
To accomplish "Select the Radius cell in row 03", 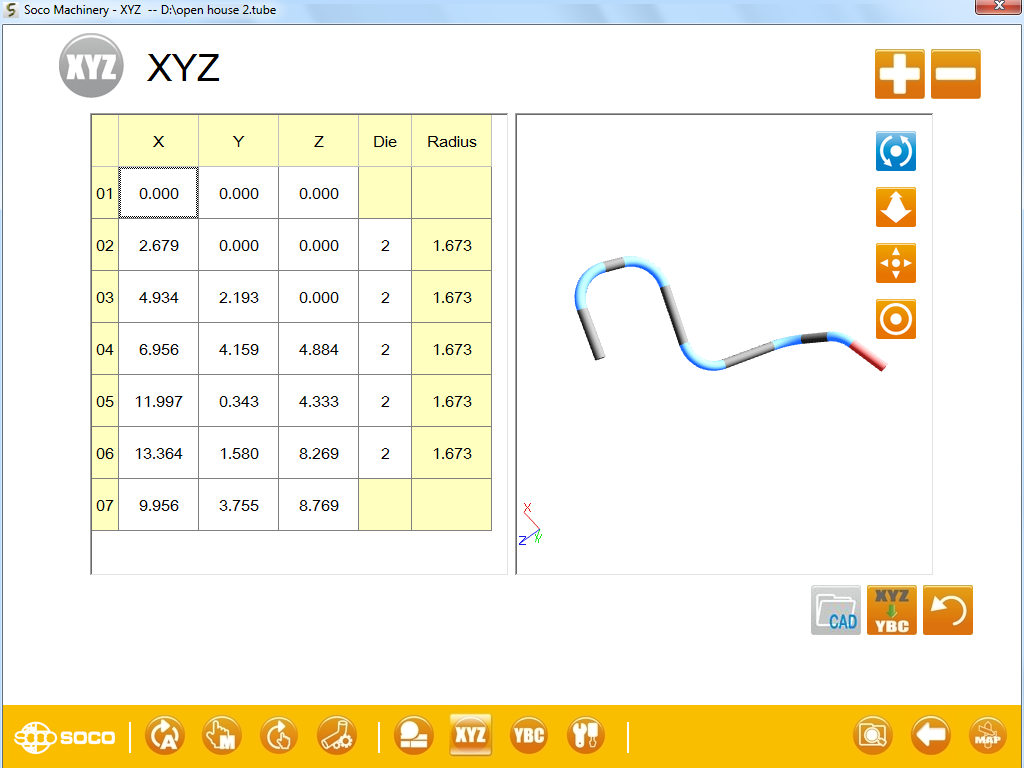I will tap(451, 297).
